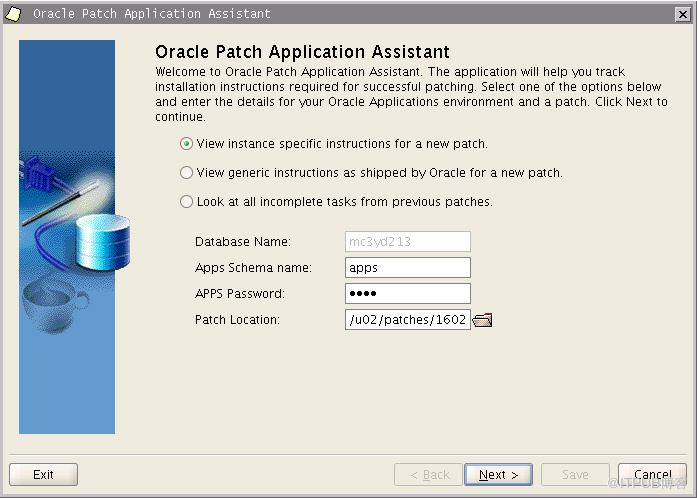697x498 pixels.
Task: Click the database artwork side banner
Action: tap(67, 237)
